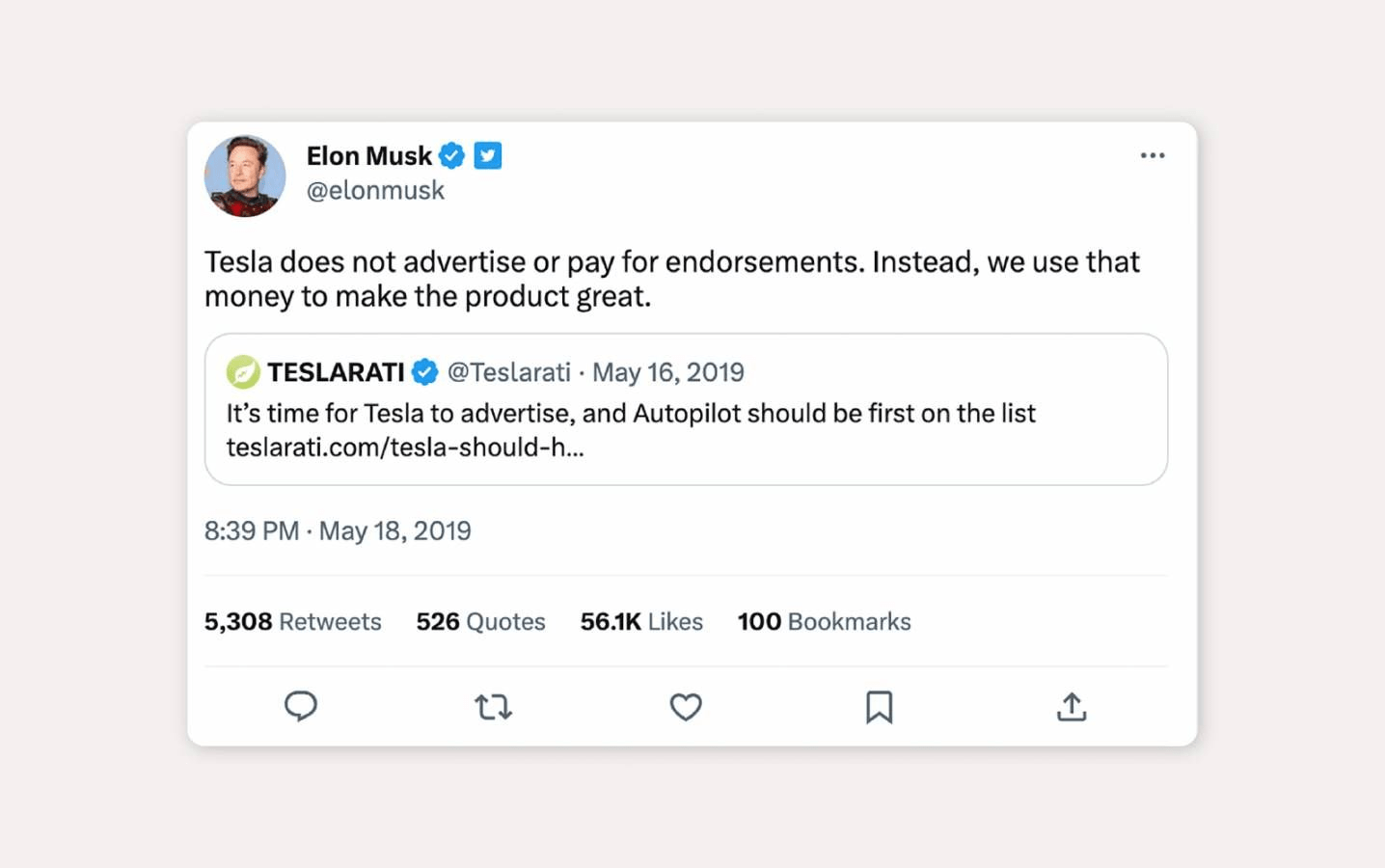Click Elon Musk's verified badge

(452, 155)
